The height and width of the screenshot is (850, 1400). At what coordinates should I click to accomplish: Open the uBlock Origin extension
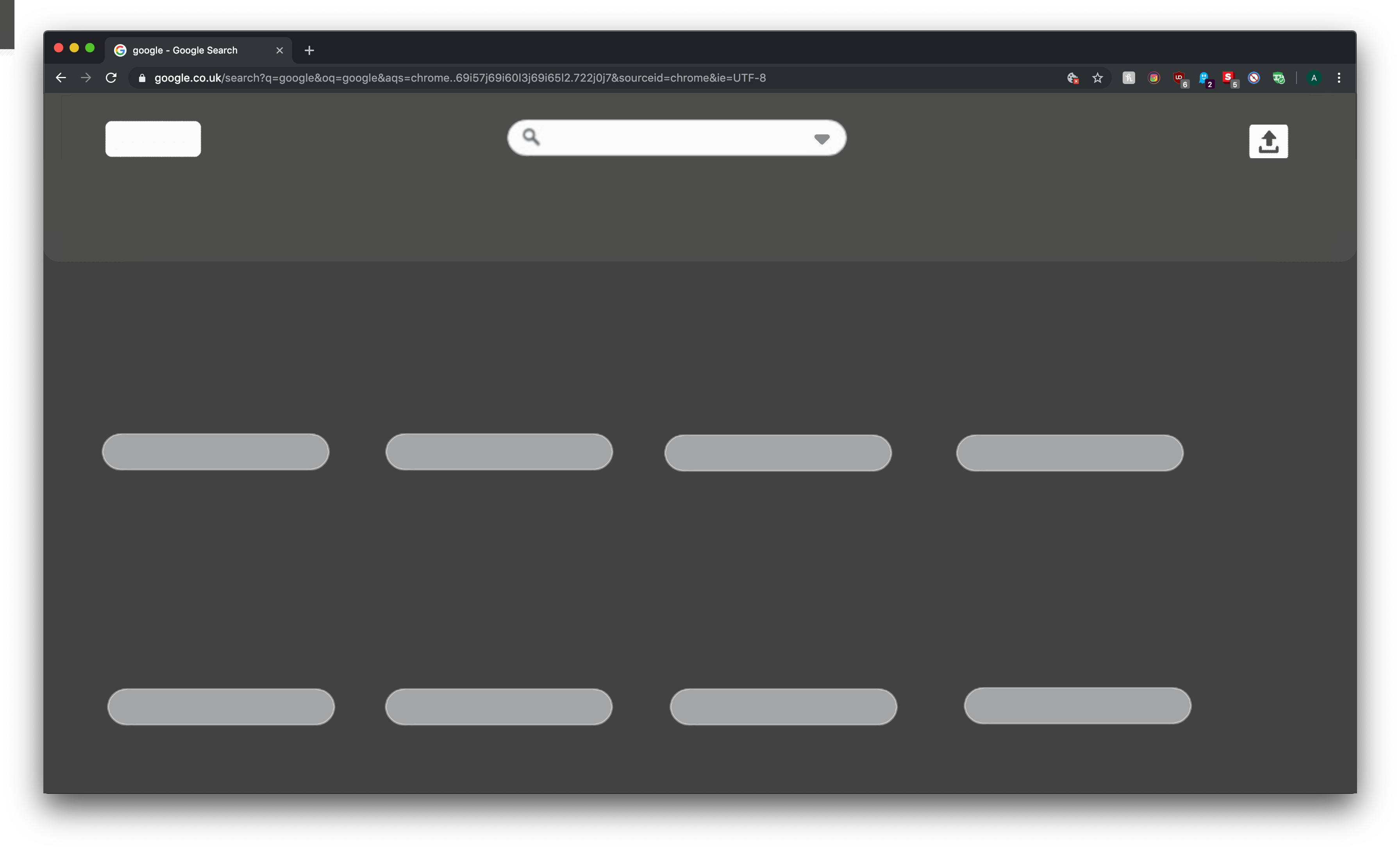1179,78
